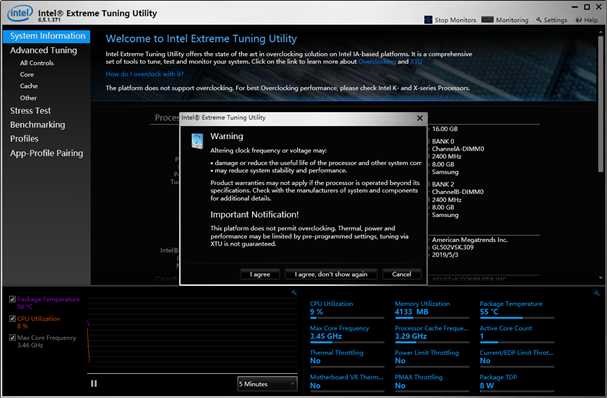Select Other under Advanced Tuning
This screenshot has height=398, width=607.
point(28,98)
